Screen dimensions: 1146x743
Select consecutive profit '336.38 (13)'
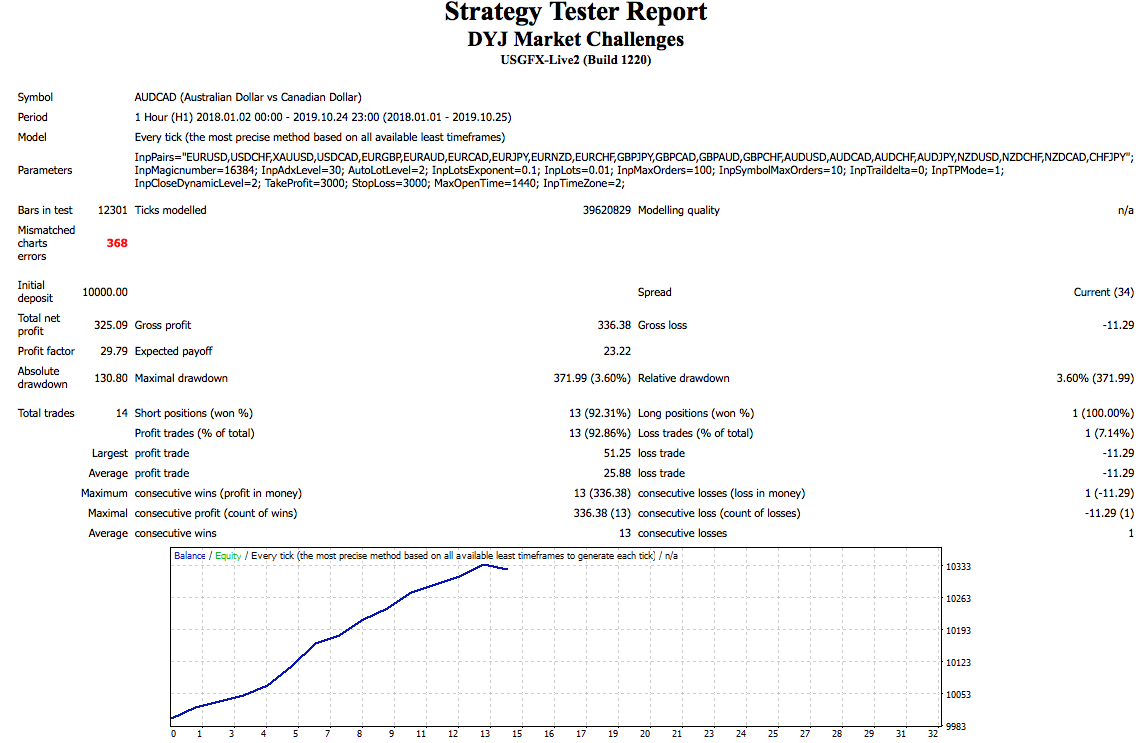(602, 514)
